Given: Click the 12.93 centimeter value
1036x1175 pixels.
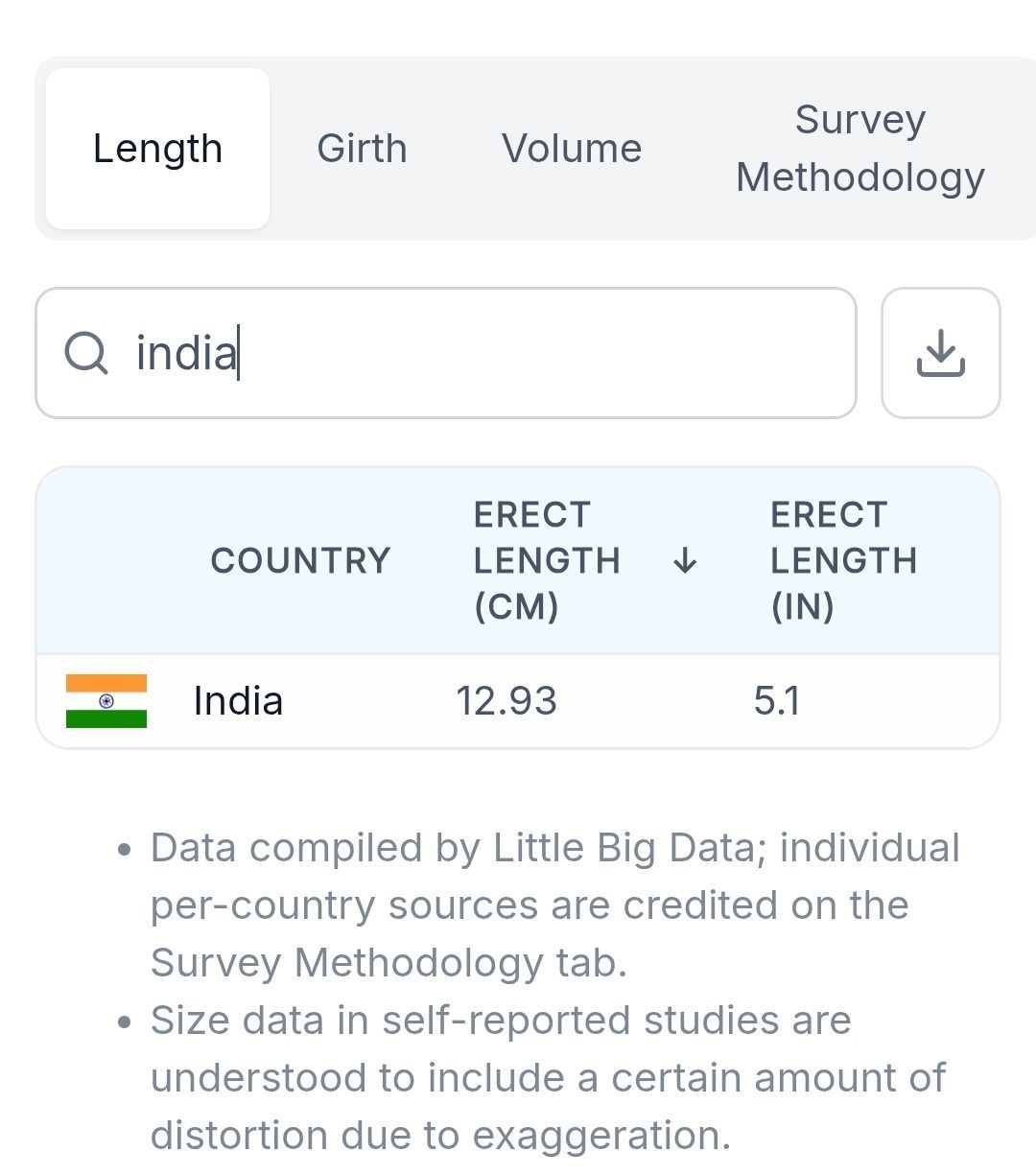Looking at the screenshot, I should pyautogui.click(x=506, y=701).
